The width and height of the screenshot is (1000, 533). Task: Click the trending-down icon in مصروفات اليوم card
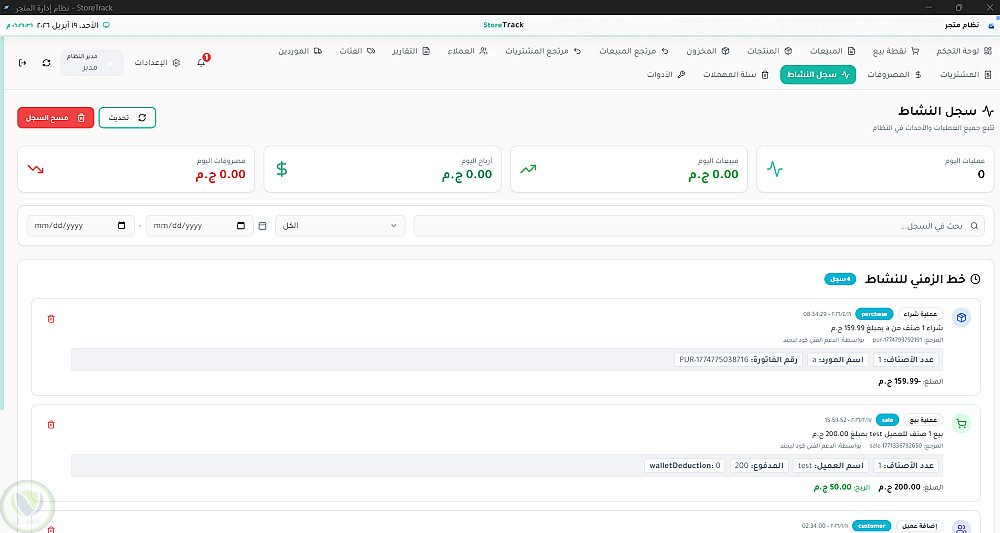pos(36,169)
